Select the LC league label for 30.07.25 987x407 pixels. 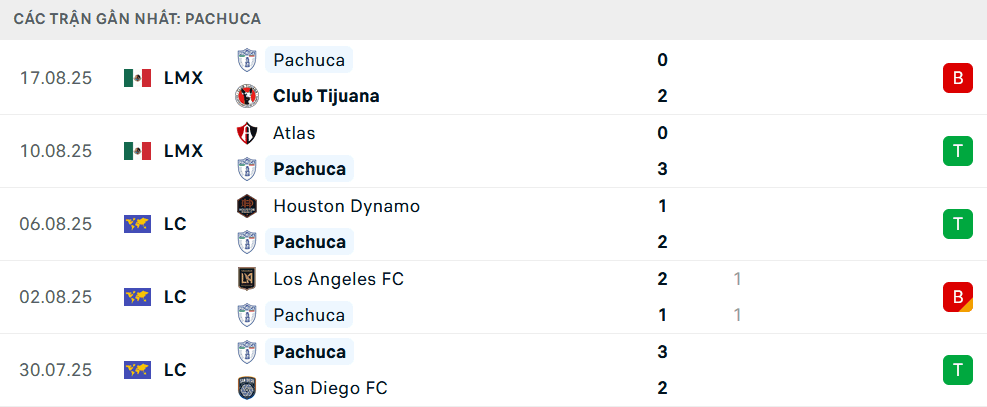175,370
